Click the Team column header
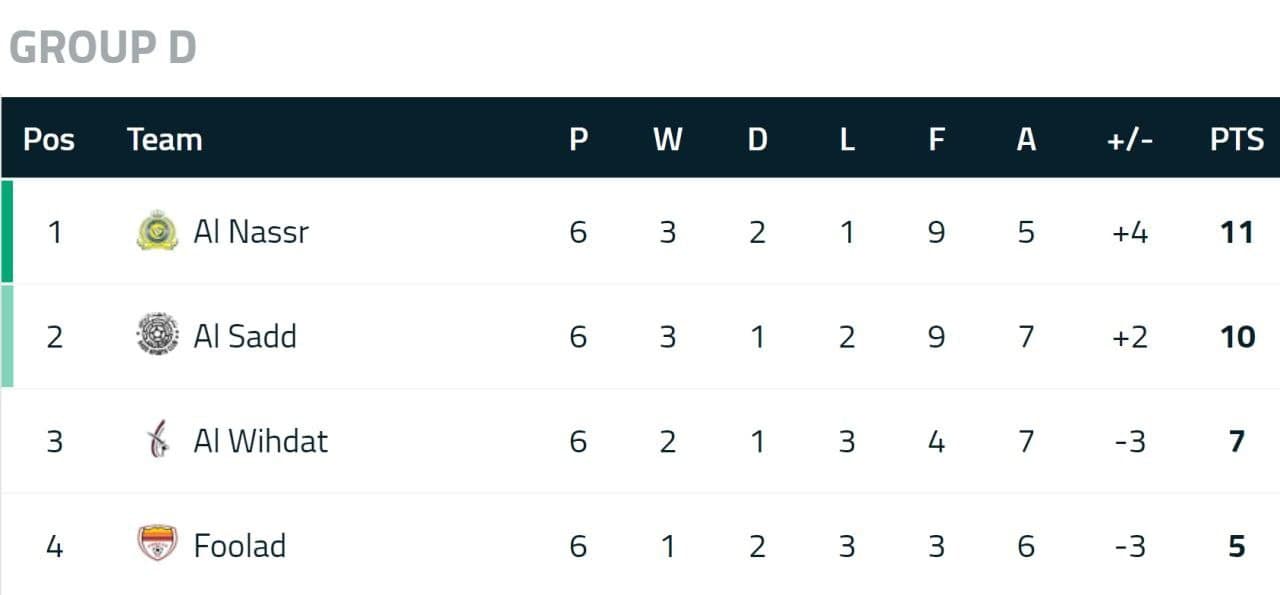 [x=164, y=139]
